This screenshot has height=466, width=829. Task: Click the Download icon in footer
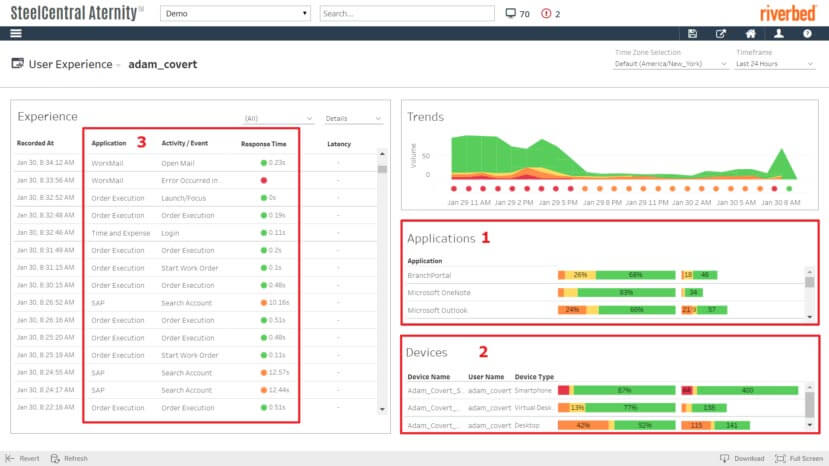click(724, 458)
